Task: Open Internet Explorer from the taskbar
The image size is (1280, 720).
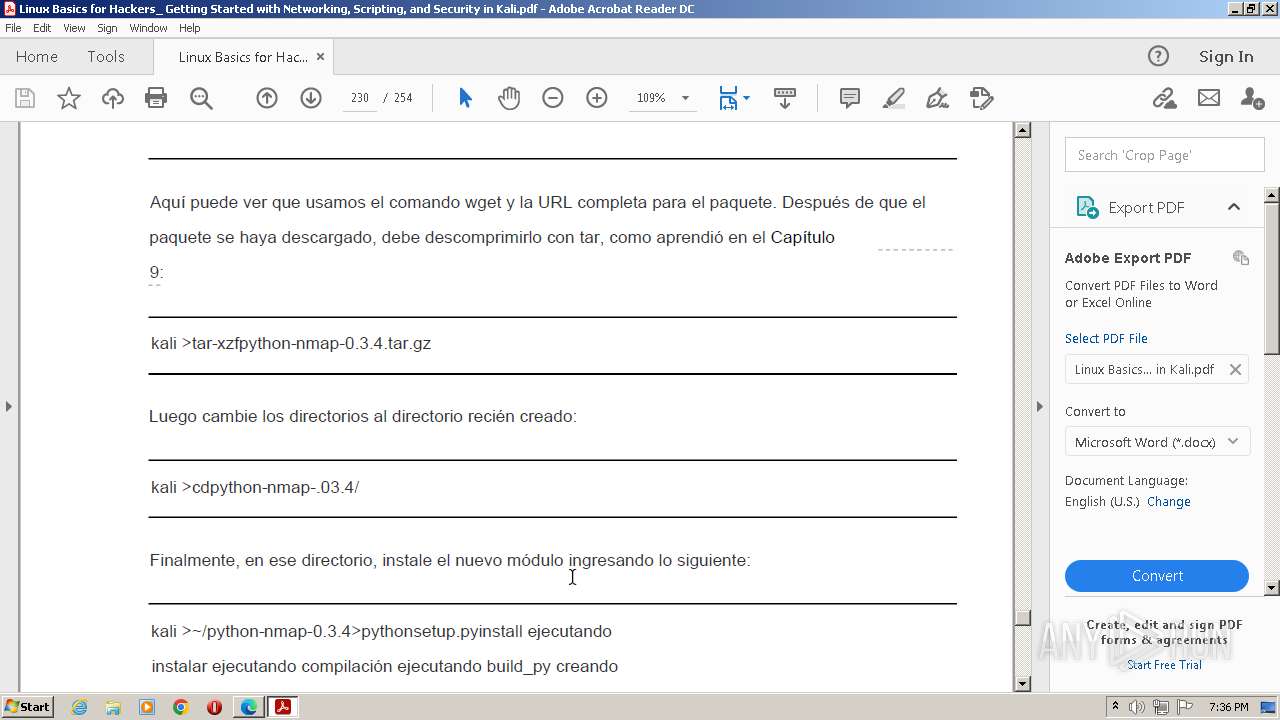Action: pyautogui.click(x=79, y=707)
